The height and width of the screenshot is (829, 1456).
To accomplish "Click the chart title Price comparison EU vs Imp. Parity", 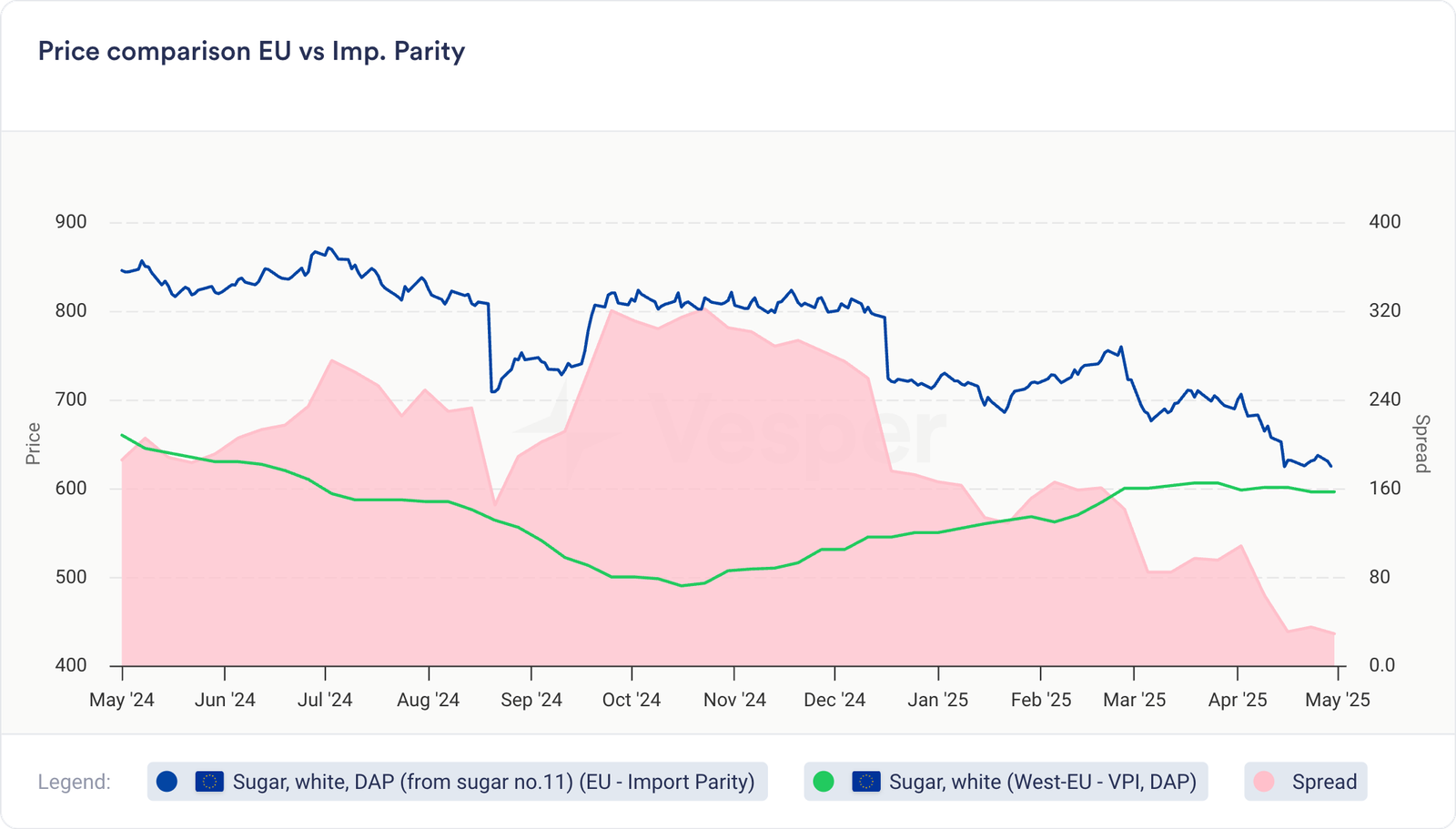I will click(251, 51).
